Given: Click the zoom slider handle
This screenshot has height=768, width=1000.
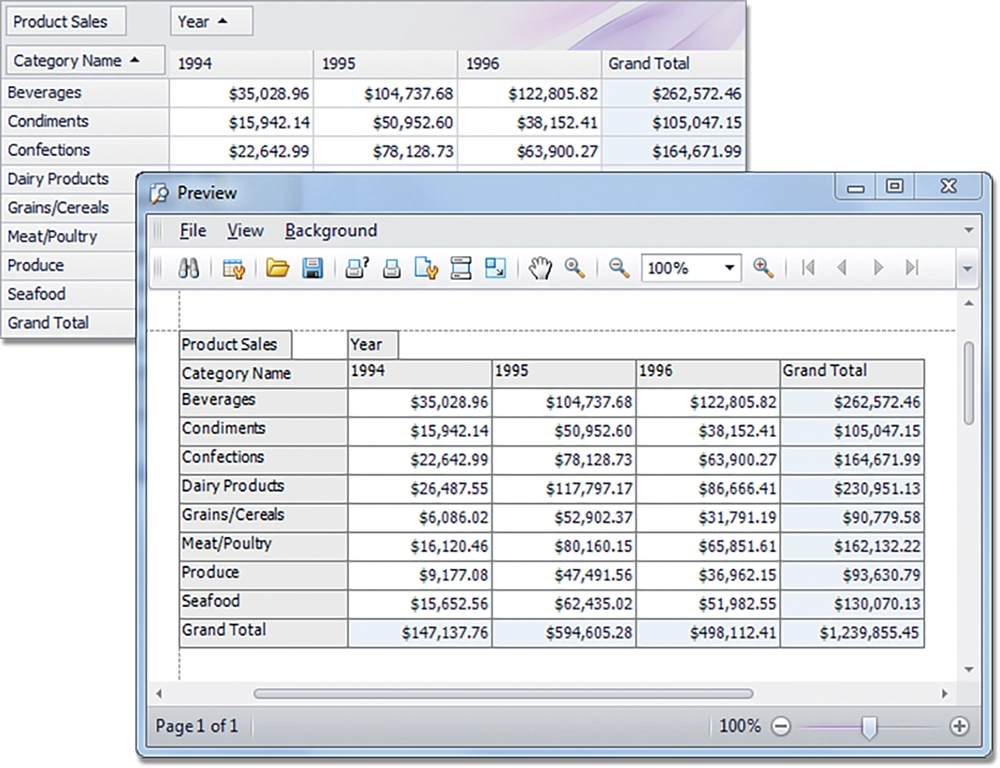Looking at the screenshot, I should tap(869, 727).
